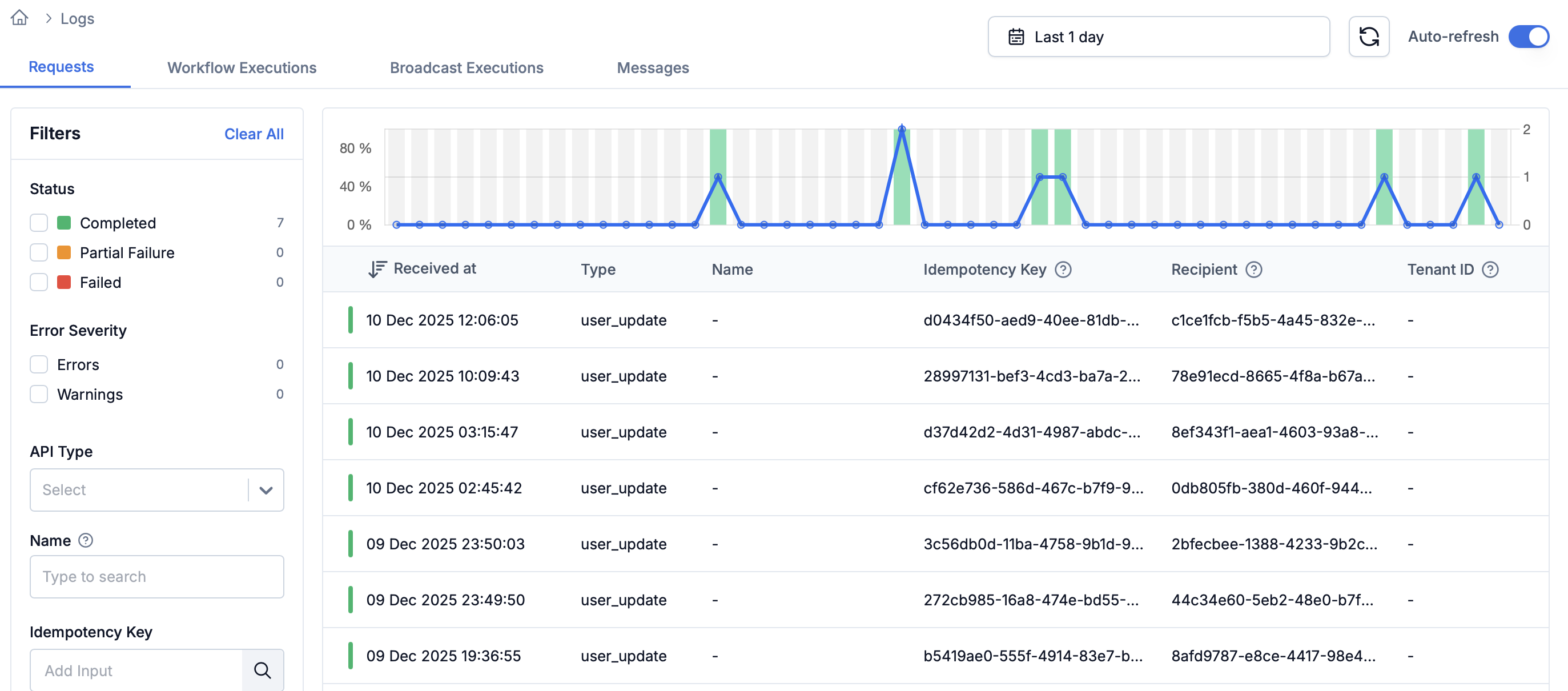Click the highest peak point on chart
This screenshot has width=1568, height=691.
click(x=902, y=129)
